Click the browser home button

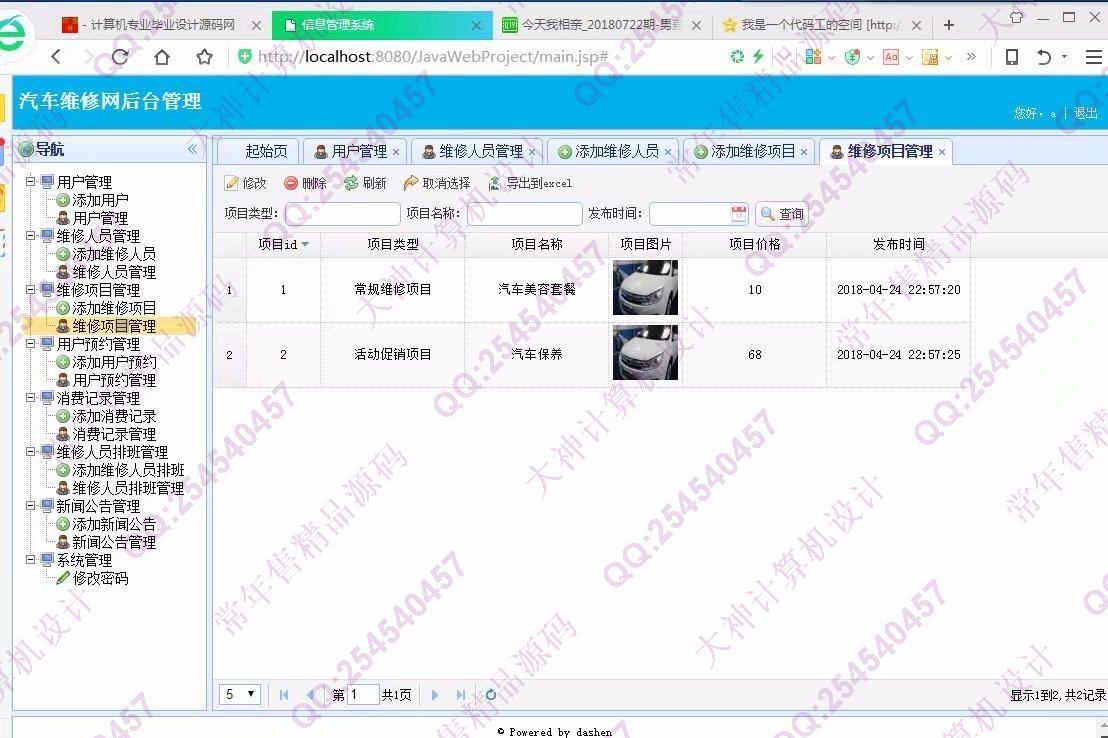162,57
